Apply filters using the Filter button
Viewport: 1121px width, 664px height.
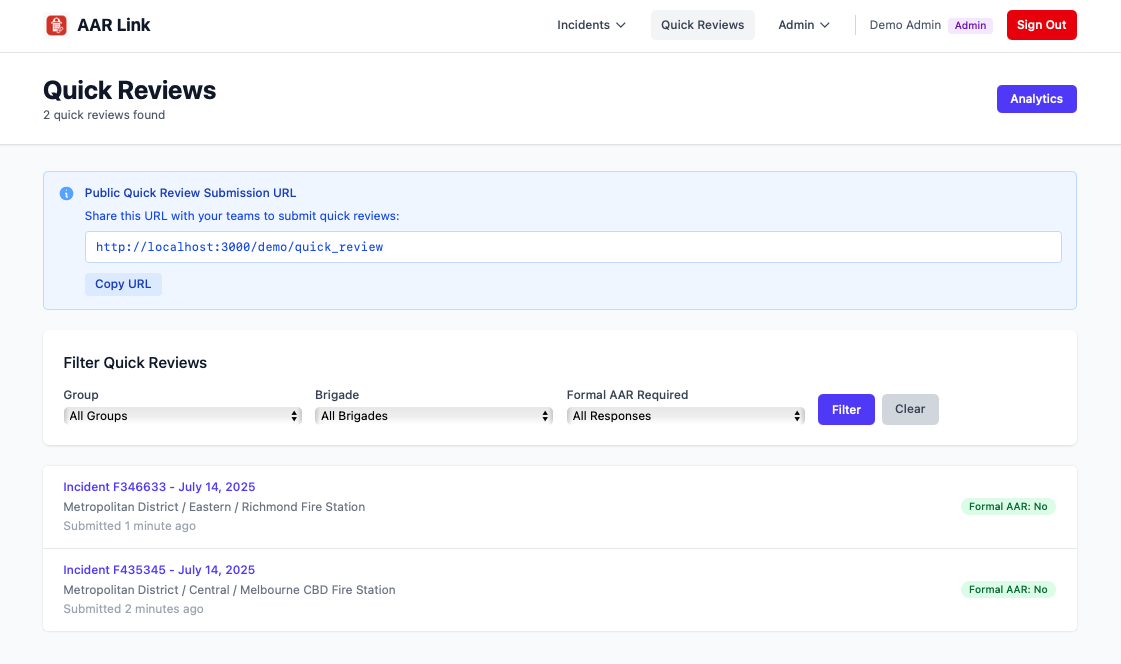point(846,409)
